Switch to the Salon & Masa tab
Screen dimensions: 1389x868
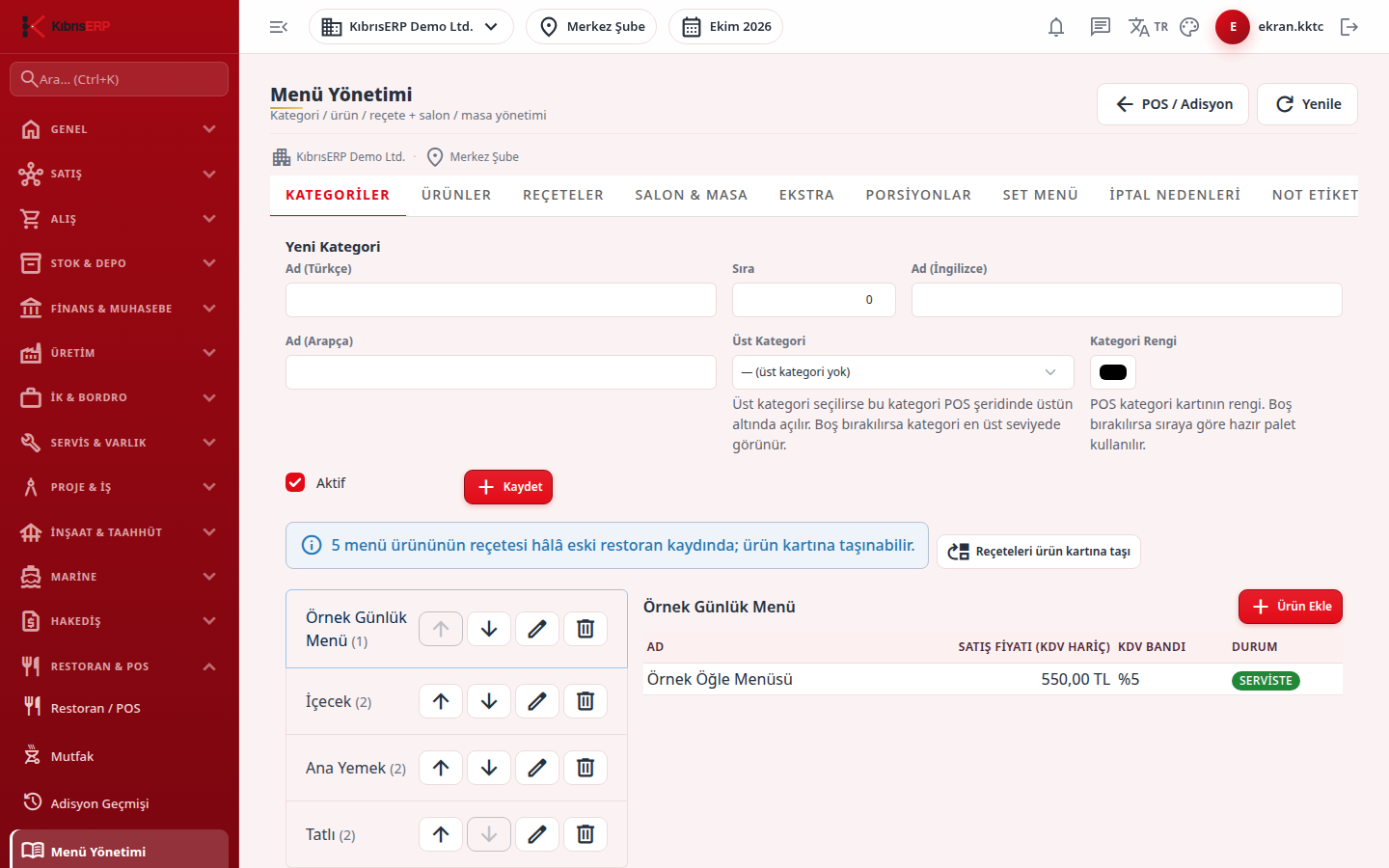pos(692,195)
